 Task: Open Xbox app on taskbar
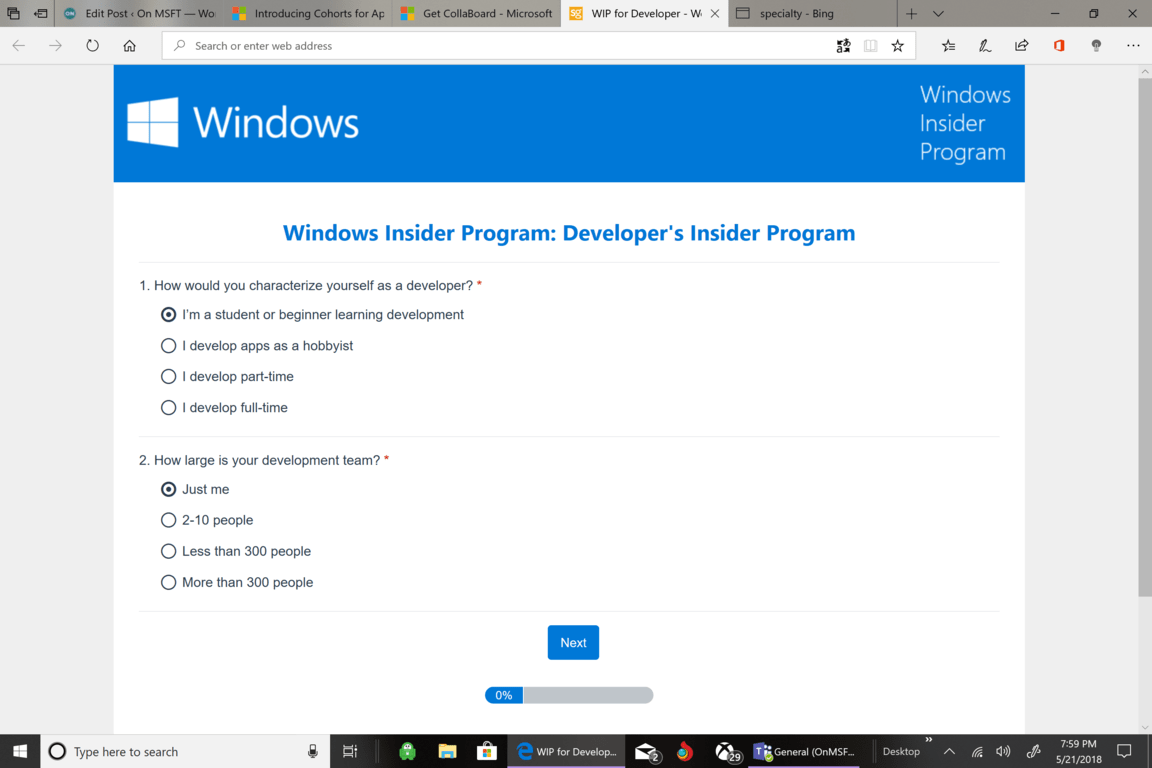(727, 751)
